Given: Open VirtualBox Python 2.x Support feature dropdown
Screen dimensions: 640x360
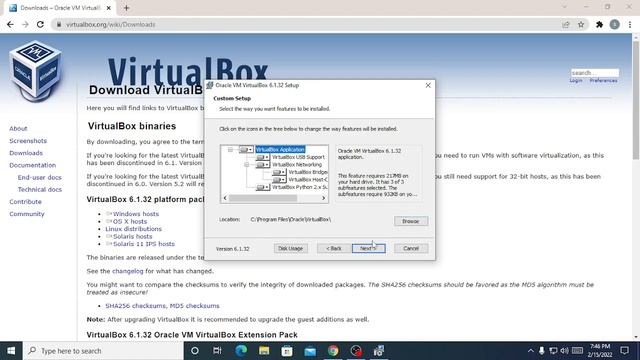Looking at the screenshot, I should [262, 187].
